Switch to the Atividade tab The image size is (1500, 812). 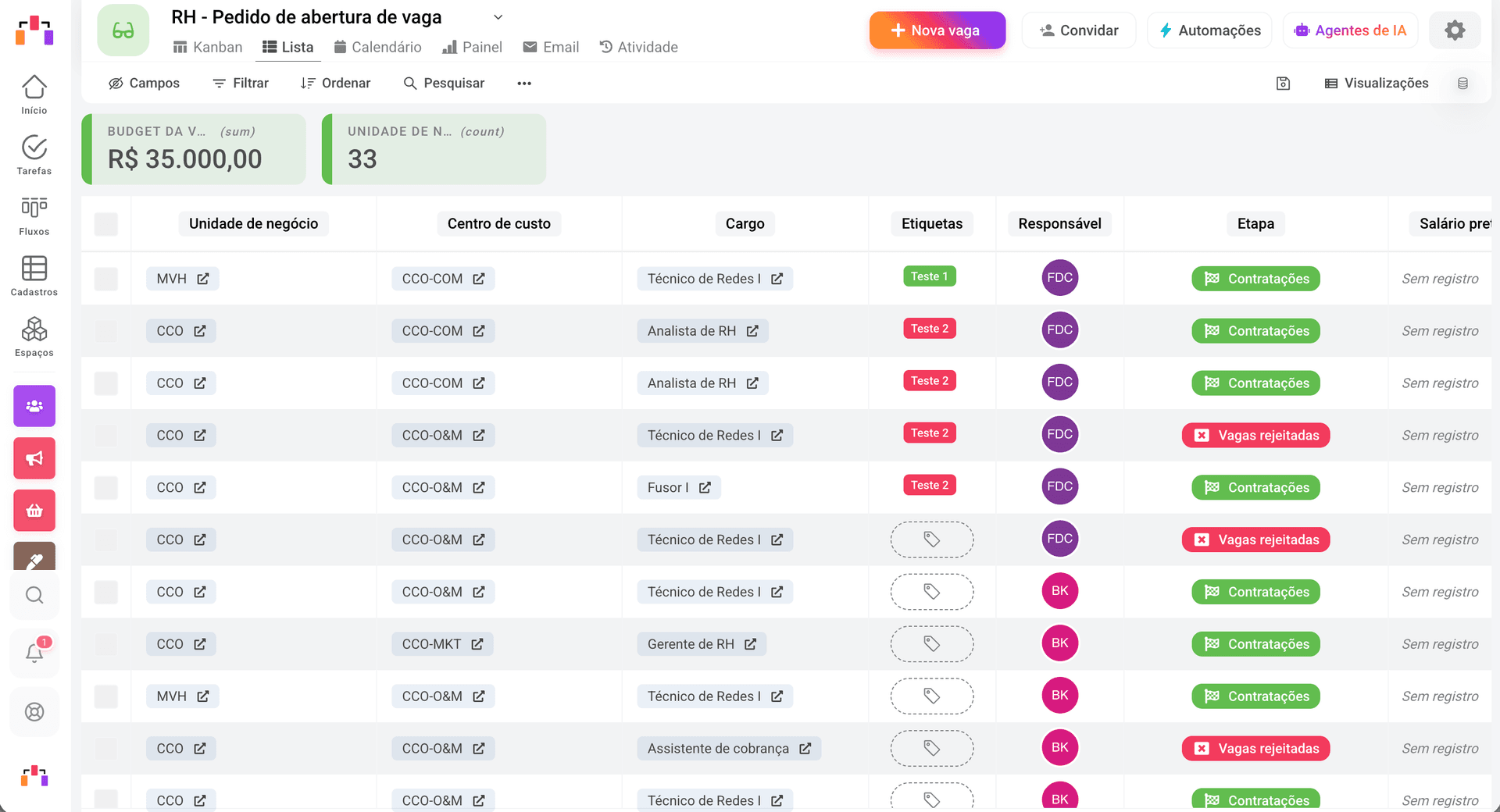click(x=639, y=47)
